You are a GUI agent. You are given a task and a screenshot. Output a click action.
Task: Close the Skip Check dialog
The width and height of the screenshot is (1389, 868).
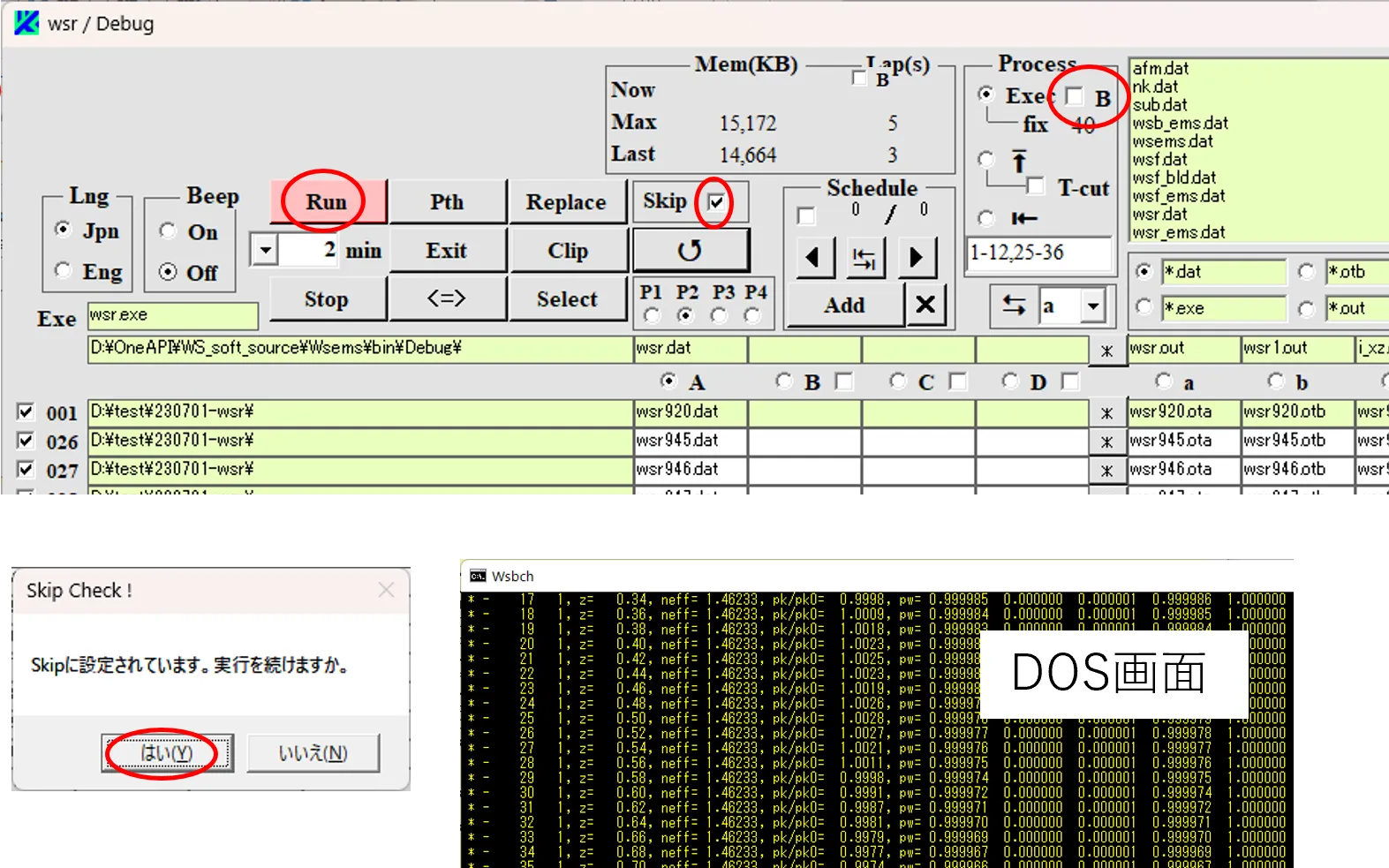pos(386,590)
